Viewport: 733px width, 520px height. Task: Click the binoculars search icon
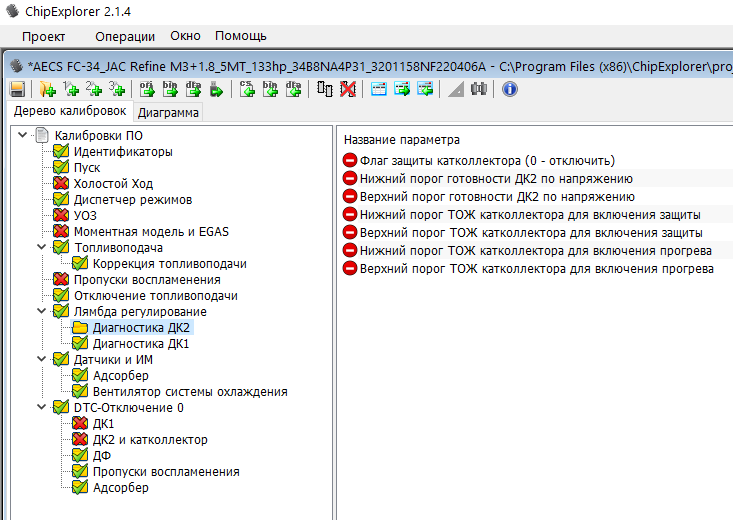point(478,89)
